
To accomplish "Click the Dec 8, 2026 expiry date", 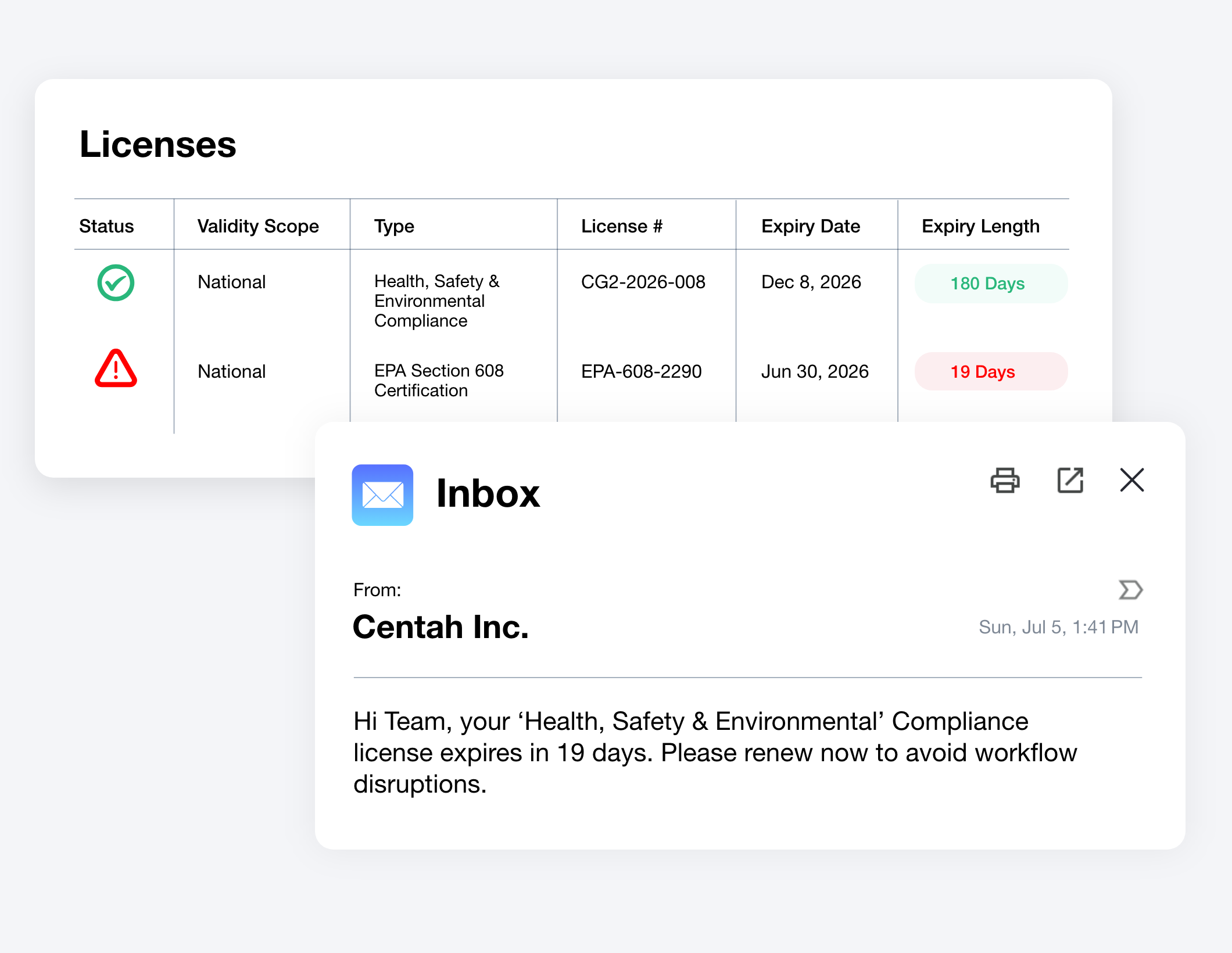I will pyautogui.click(x=811, y=282).
